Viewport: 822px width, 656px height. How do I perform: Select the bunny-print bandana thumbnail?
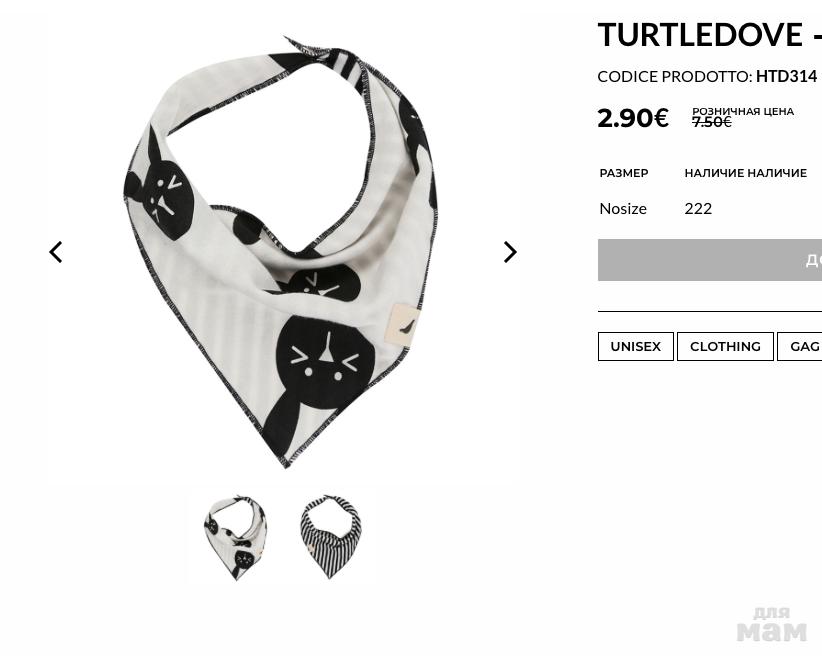coord(235,537)
